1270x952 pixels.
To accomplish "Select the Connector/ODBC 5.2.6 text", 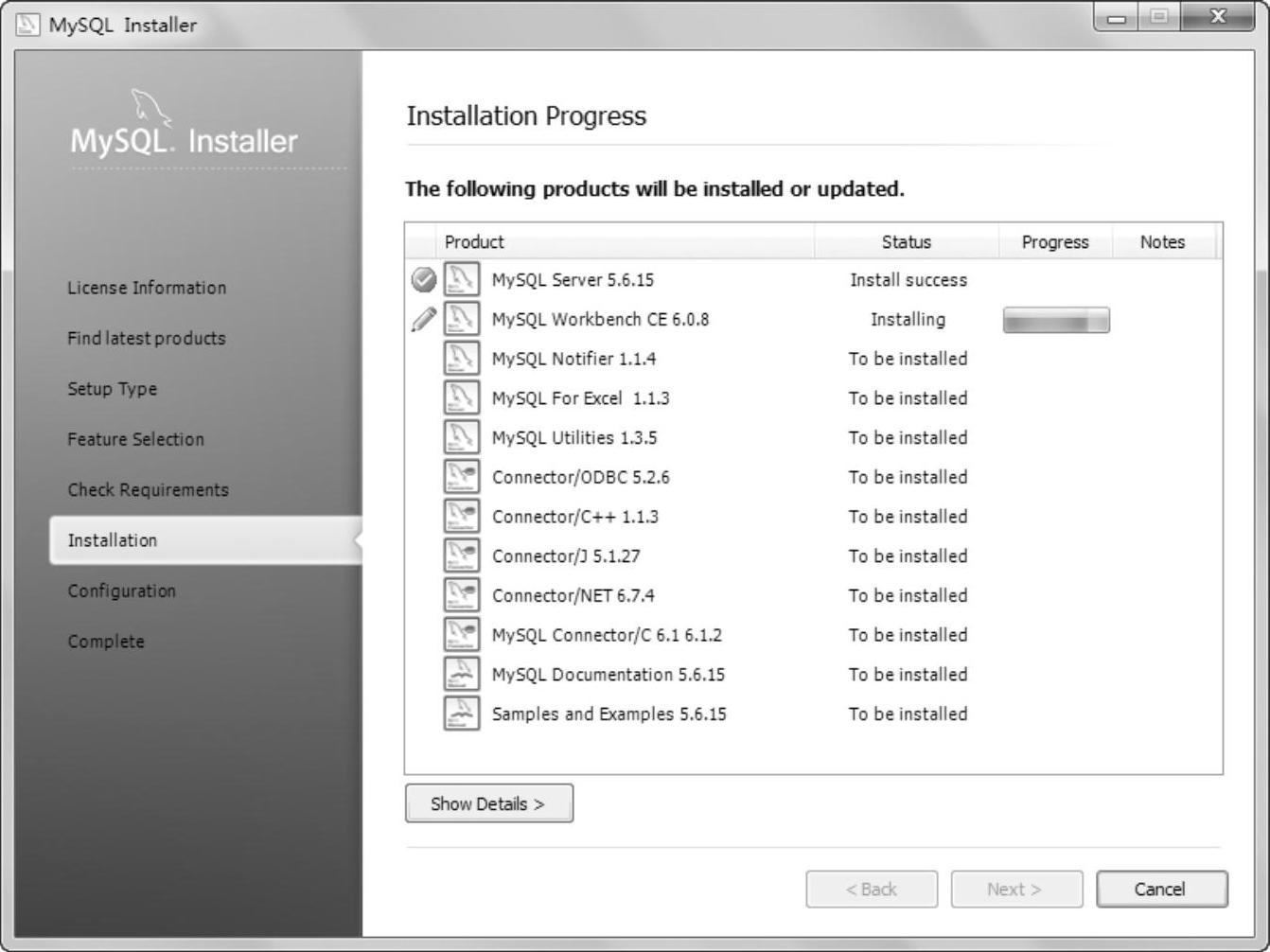I will coord(580,477).
